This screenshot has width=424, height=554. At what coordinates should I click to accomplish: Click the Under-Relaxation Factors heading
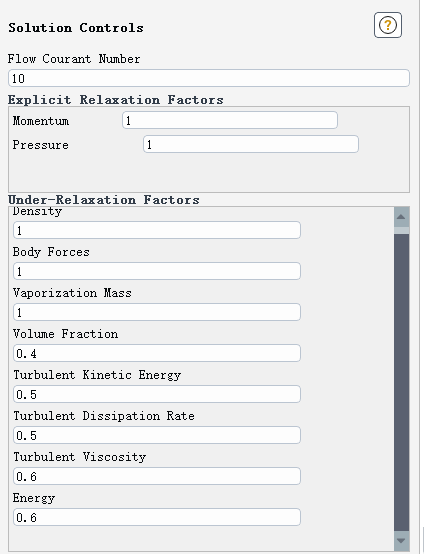pos(104,200)
